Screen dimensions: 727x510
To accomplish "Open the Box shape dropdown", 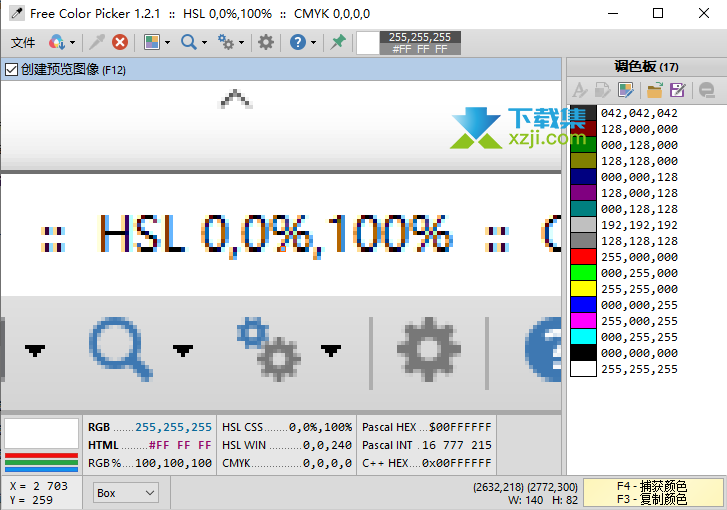I will coord(126,493).
